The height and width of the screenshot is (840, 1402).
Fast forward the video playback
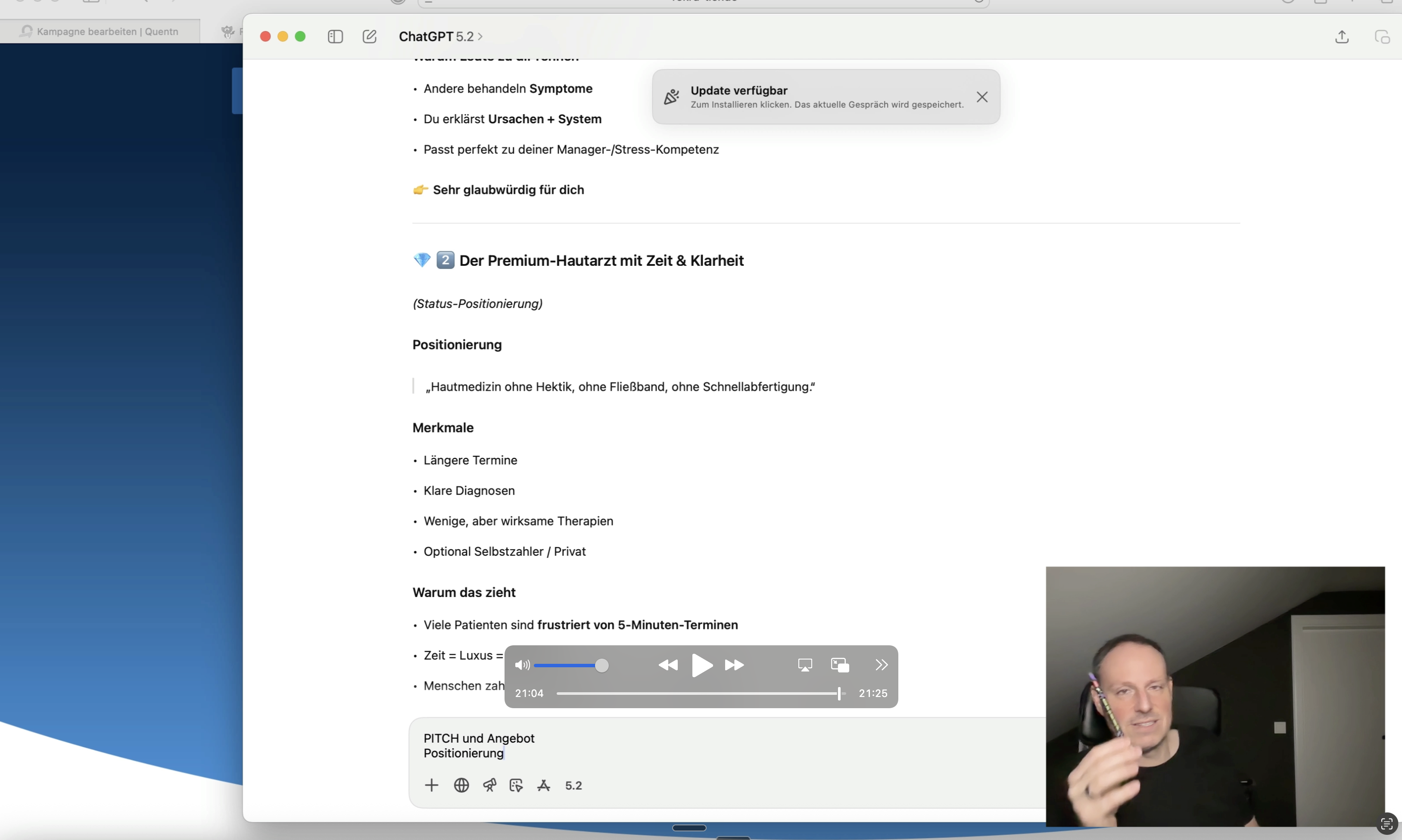(735, 665)
